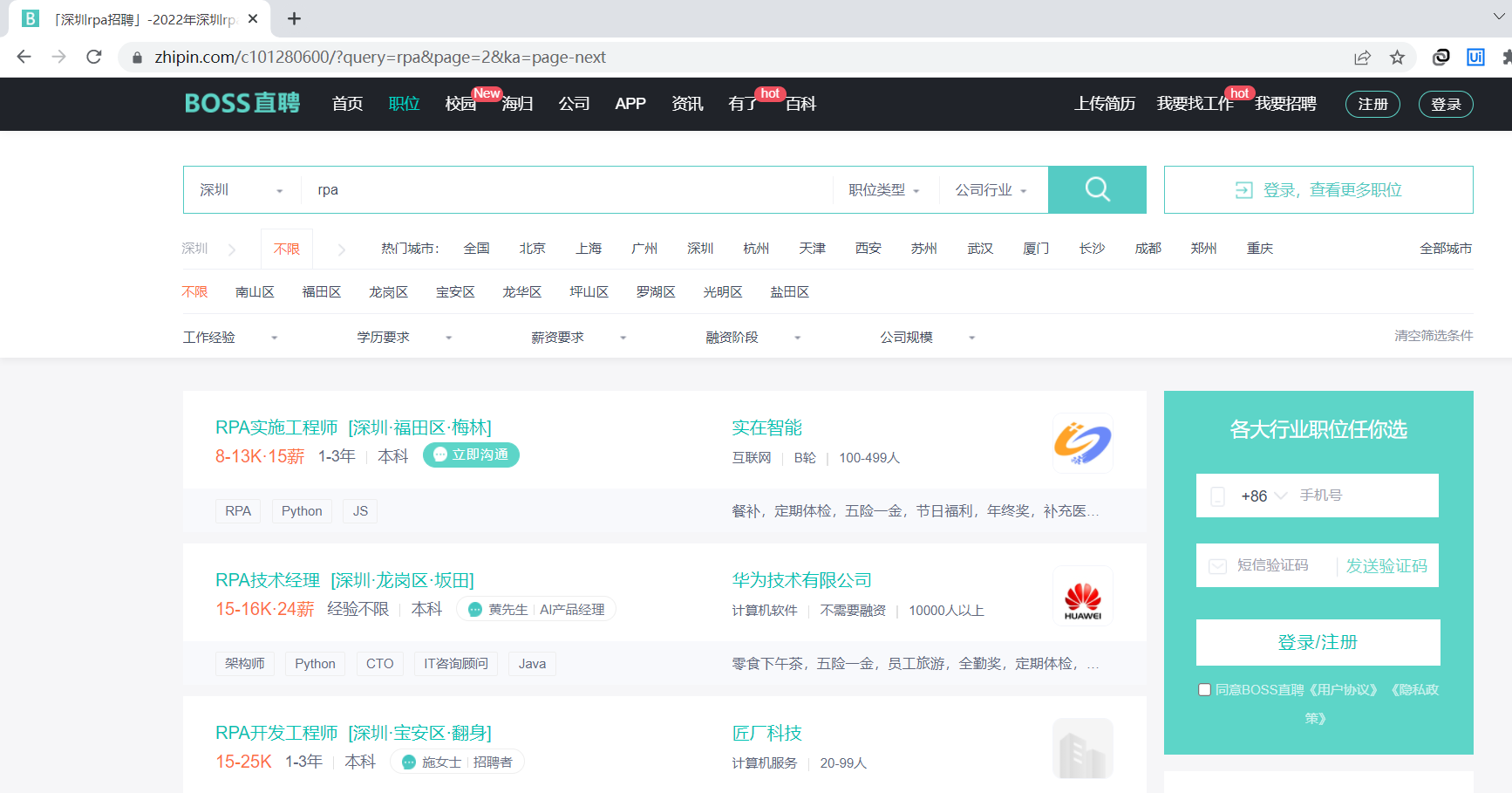Open a new browser tab with plus icon
This screenshot has width=1512, height=793.
295,18
